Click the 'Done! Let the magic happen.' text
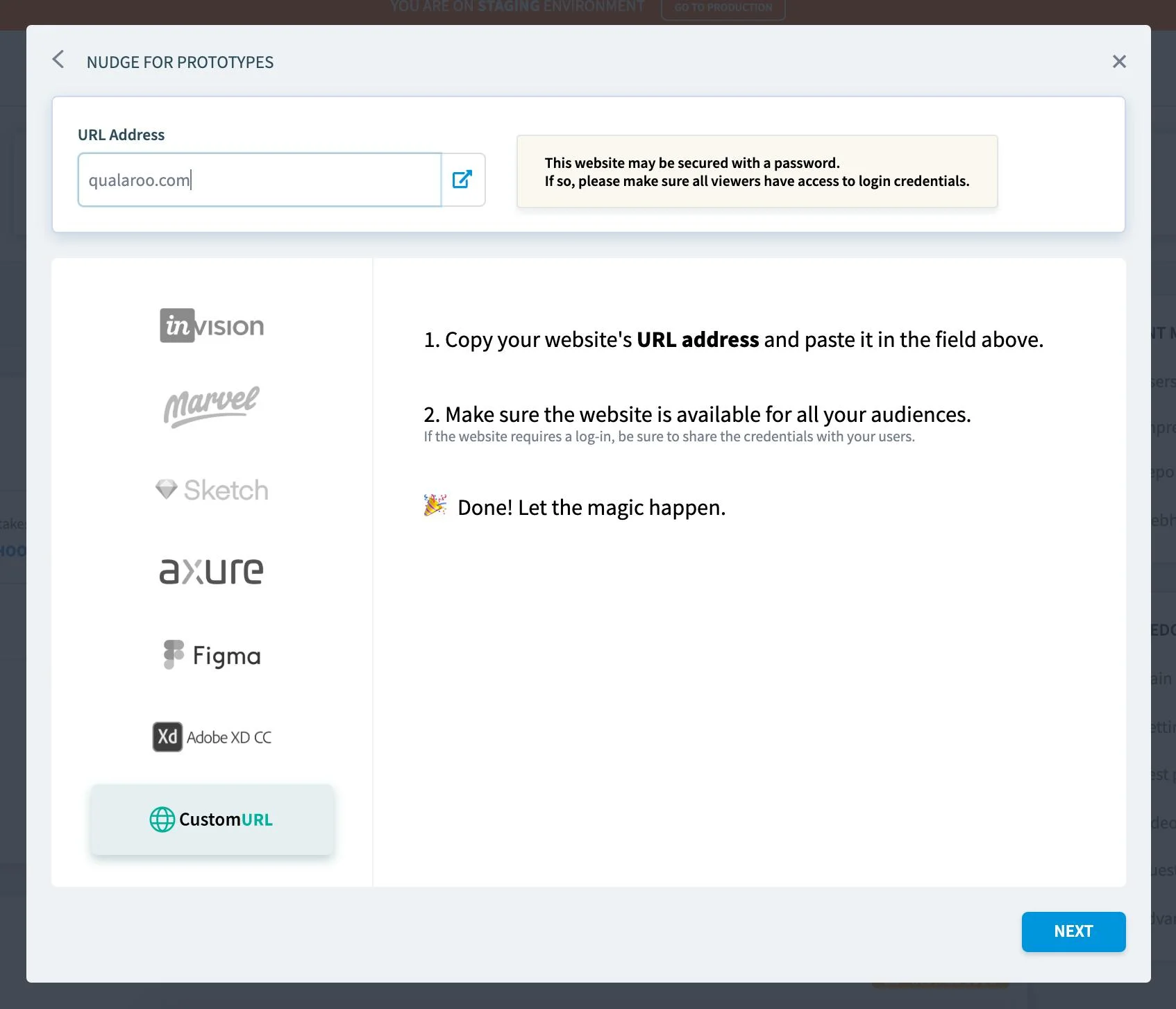This screenshot has height=1009, width=1176. click(x=591, y=507)
